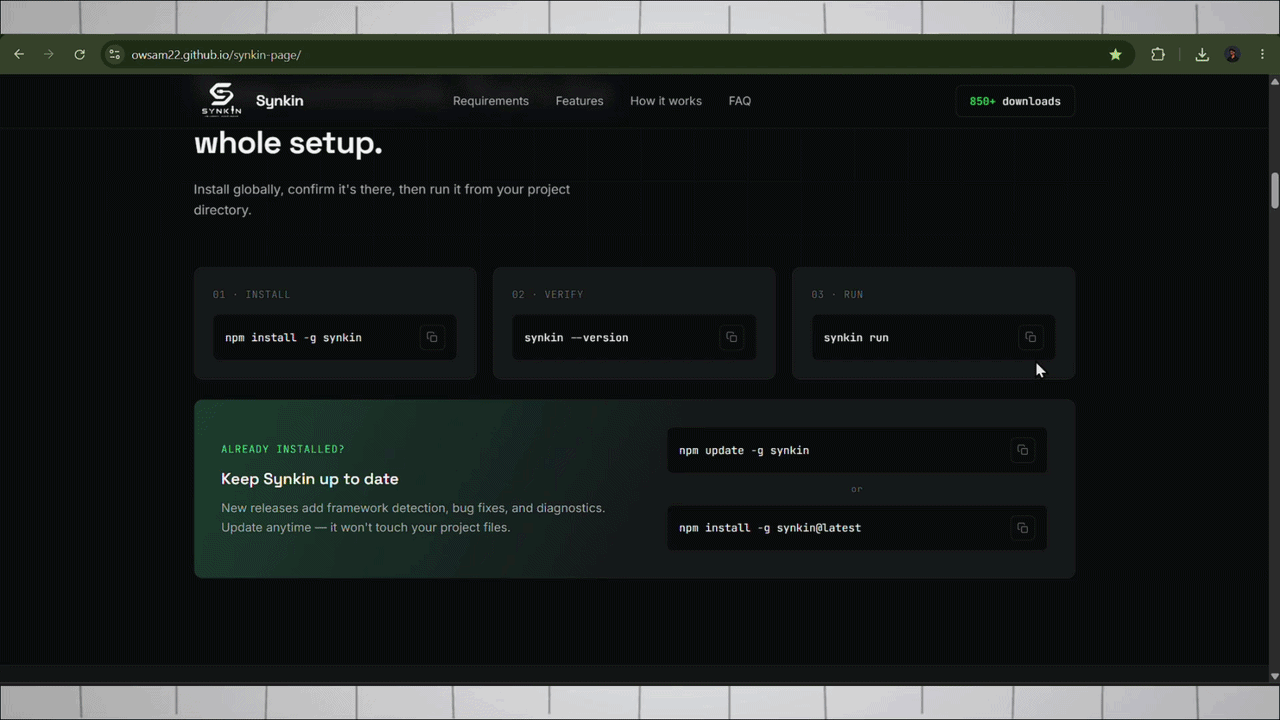This screenshot has width=1280, height=720.
Task: Click the scrollbar down arrow
Action: 1275,676
